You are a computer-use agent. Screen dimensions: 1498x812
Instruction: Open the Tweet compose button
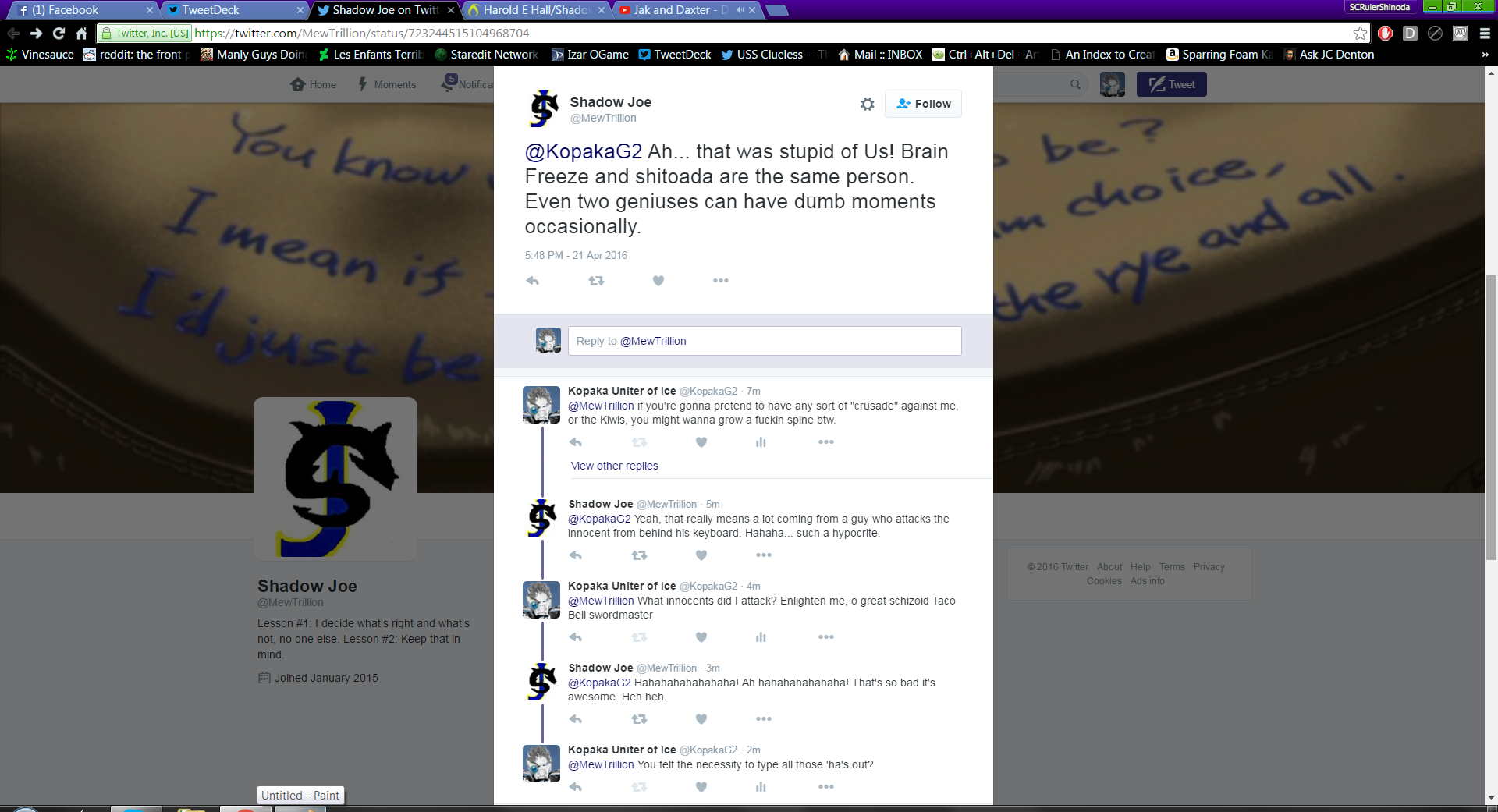[1171, 84]
